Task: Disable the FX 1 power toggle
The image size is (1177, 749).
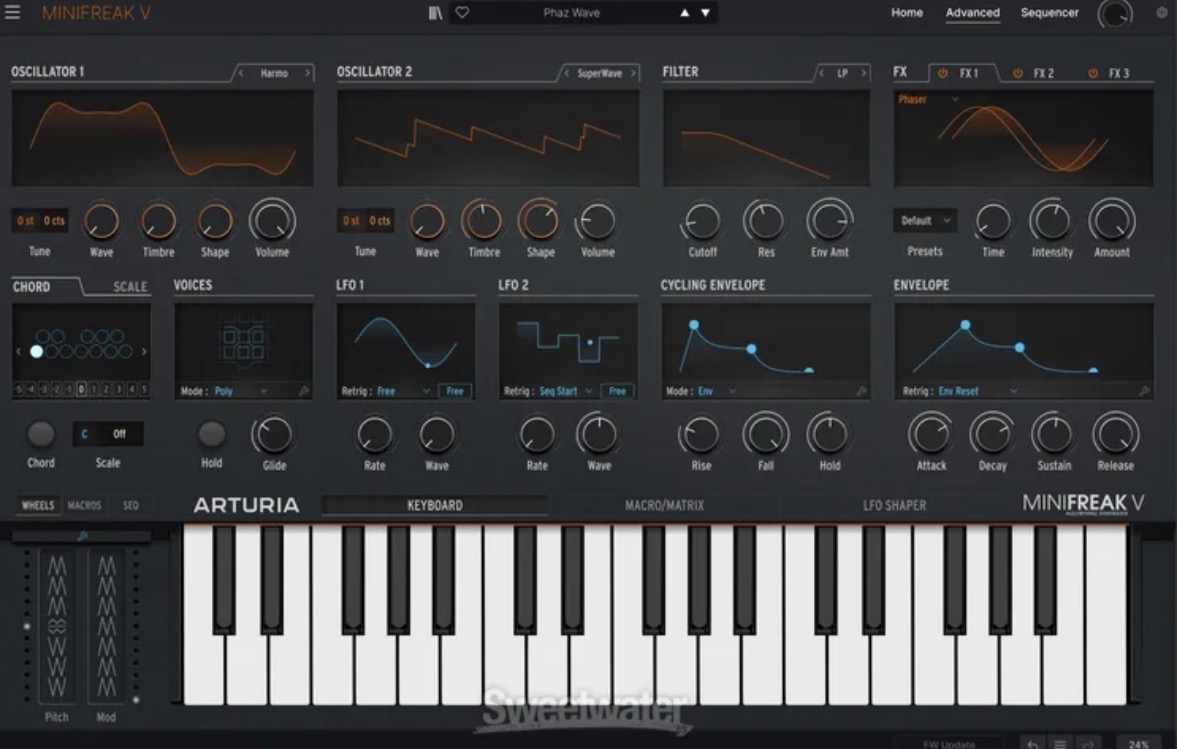Action: 943,72
